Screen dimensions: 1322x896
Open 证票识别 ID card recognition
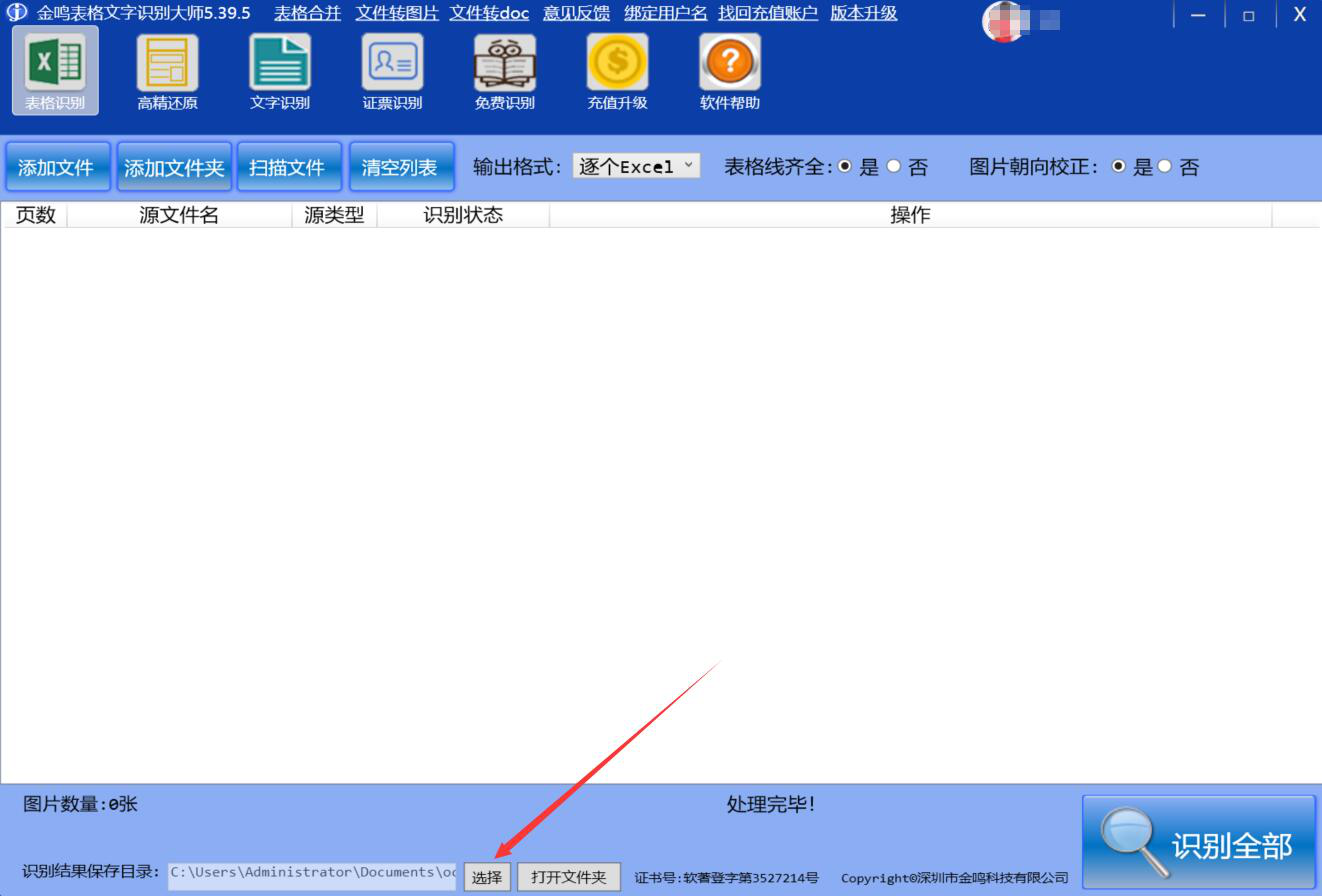tap(392, 71)
